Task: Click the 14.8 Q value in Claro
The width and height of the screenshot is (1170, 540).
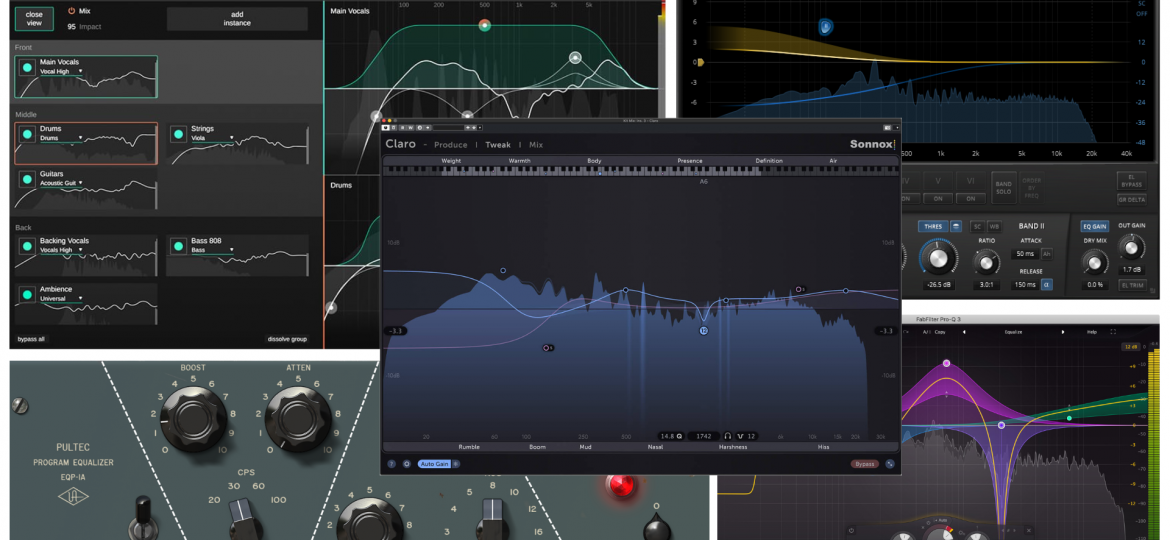Action: click(672, 436)
